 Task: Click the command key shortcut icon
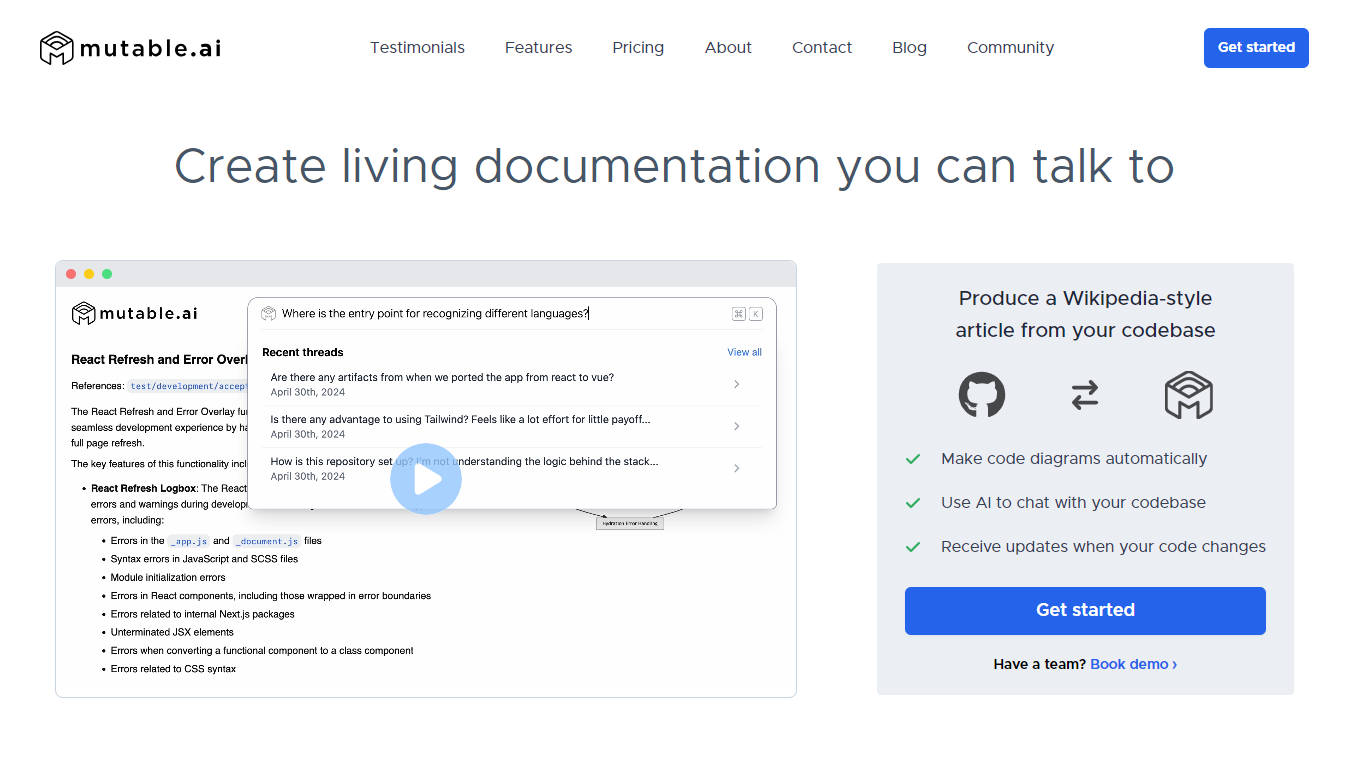coord(739,314)
